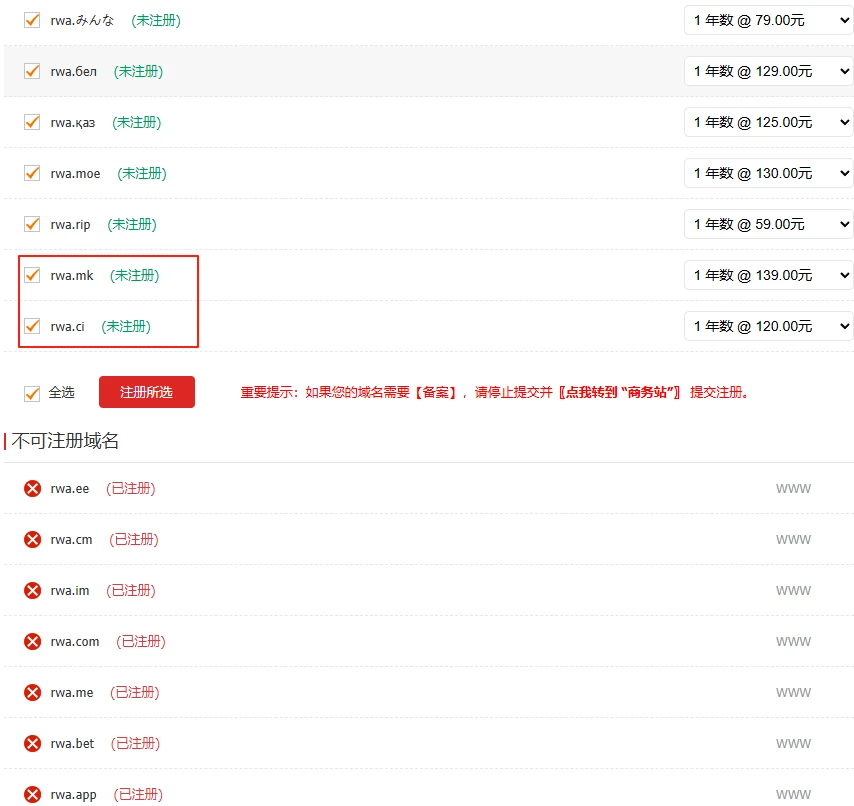The width and height of the screenshot is (854, 806).
Task: Open the rwa.mk 139.00元 duration dropdown
Action: pyautogui.click(x=768, y=275)
